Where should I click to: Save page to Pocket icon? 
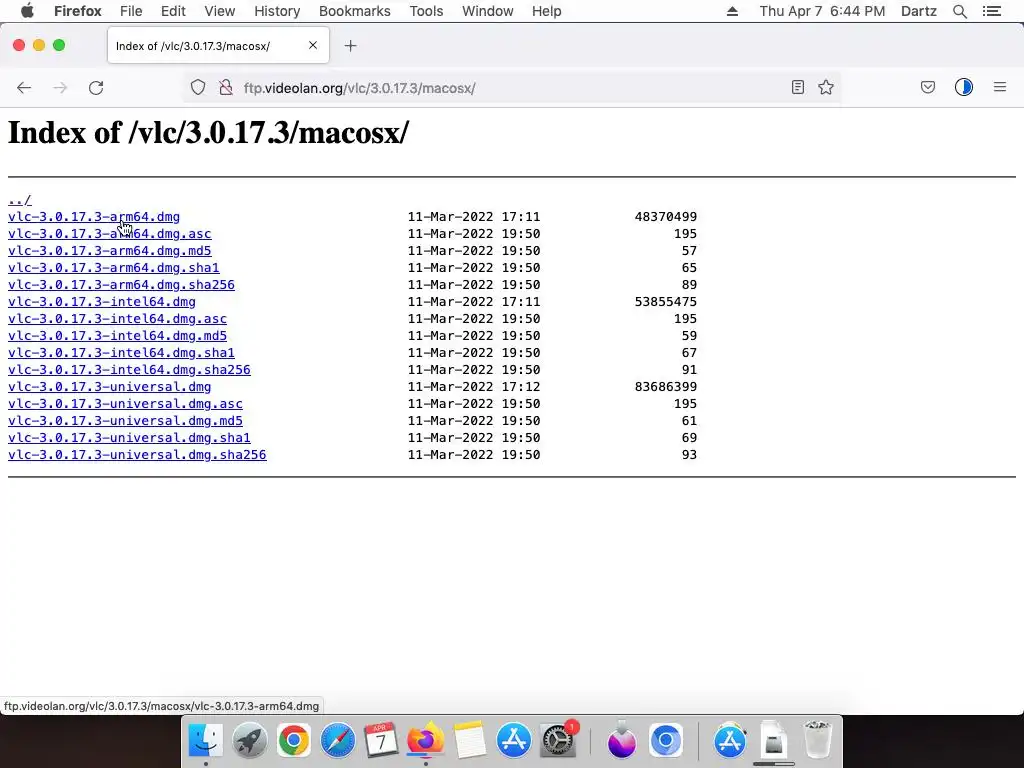click(928, 88)
